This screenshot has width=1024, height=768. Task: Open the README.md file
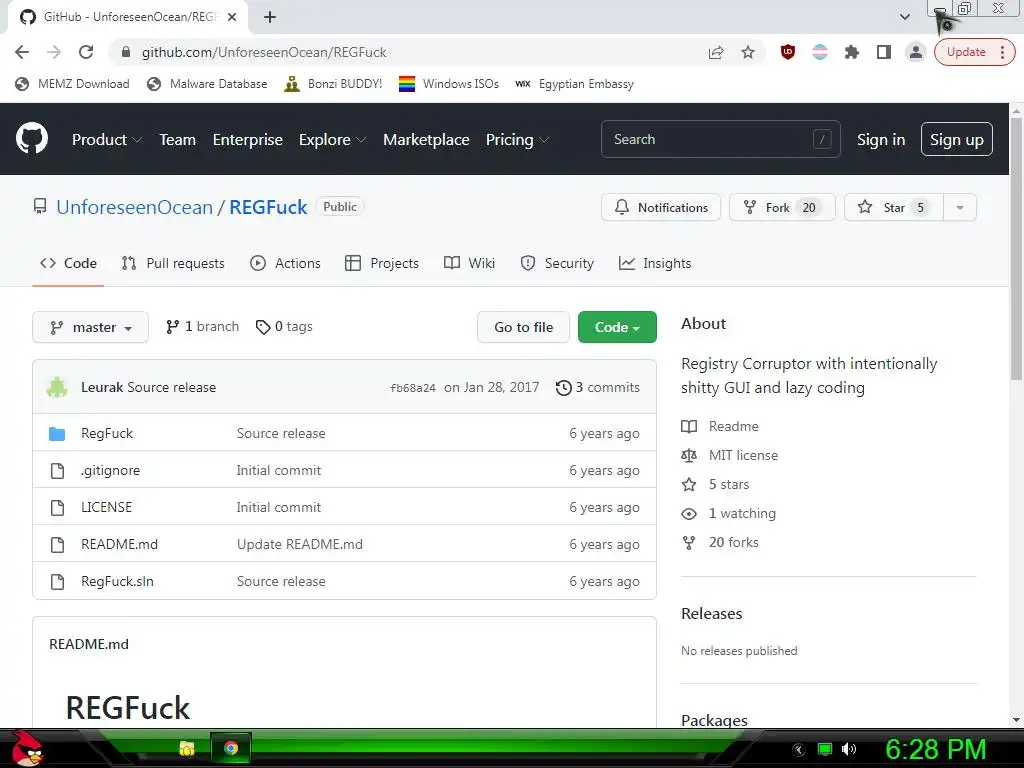pyautogui.click(x=120, y=544)
